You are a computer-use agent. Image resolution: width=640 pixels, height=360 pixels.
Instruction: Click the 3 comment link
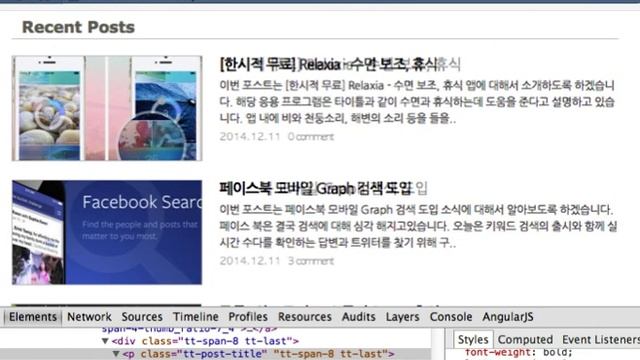[311, 261]
